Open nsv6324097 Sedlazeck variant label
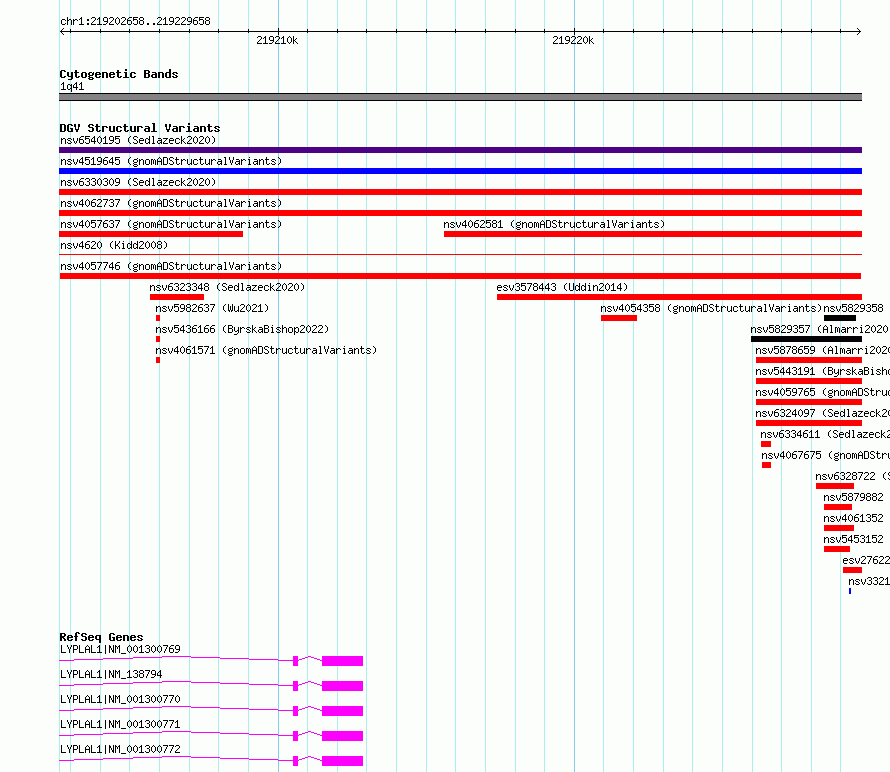This screenshot has width=890, height=772. click(822, 413)
